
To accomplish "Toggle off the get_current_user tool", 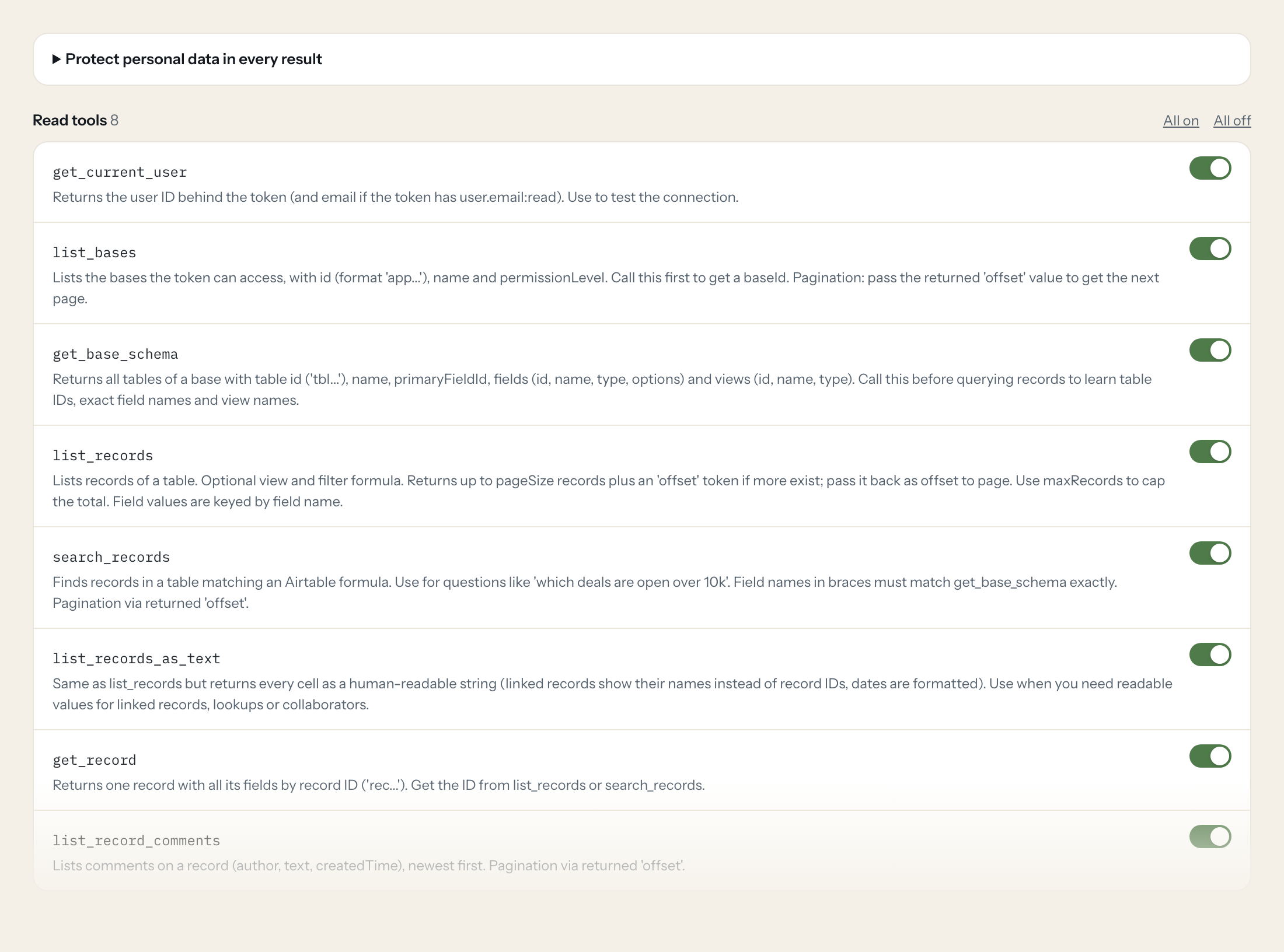I will point(1210,168).
